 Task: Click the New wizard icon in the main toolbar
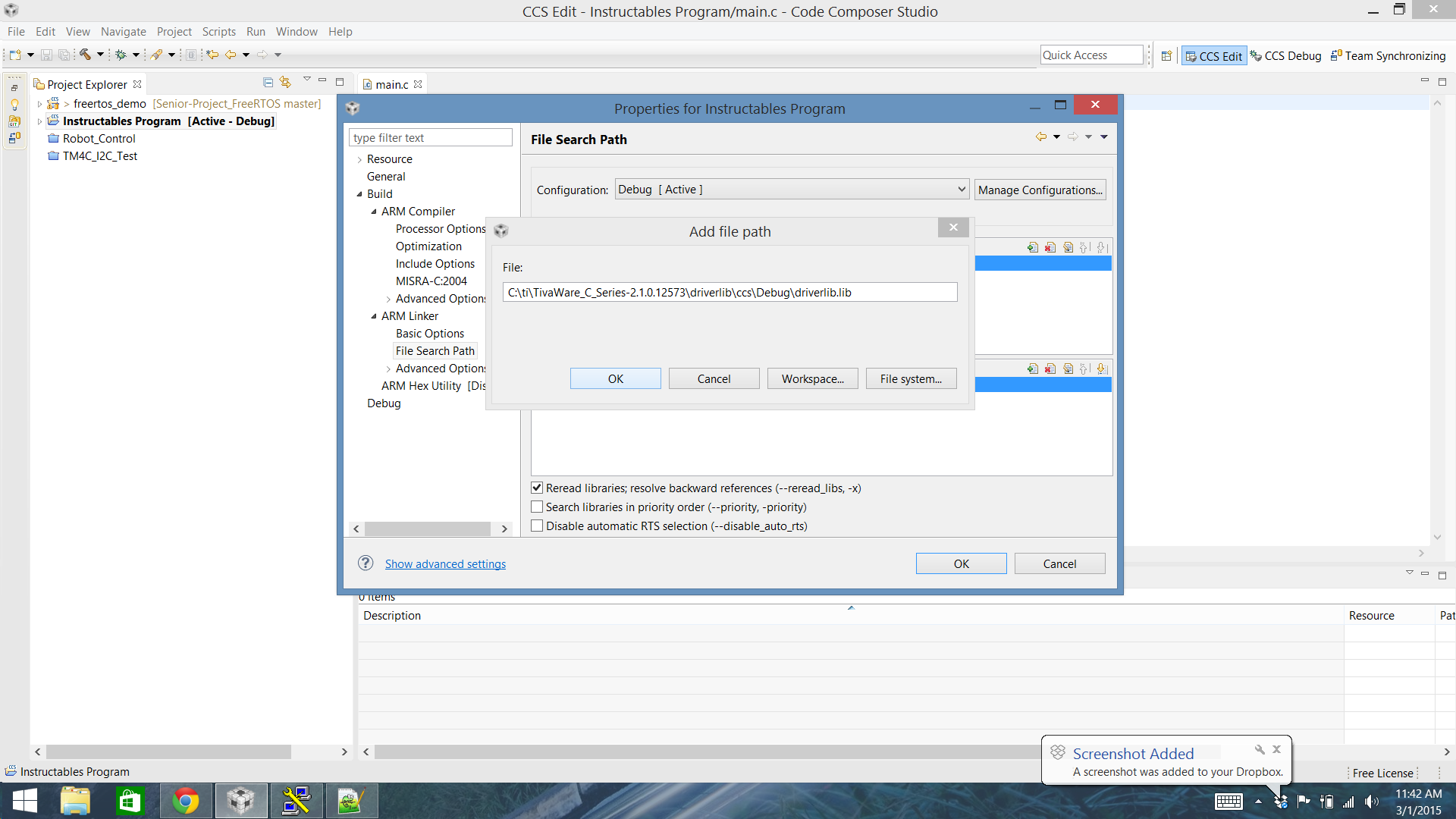tap(14, 55)
